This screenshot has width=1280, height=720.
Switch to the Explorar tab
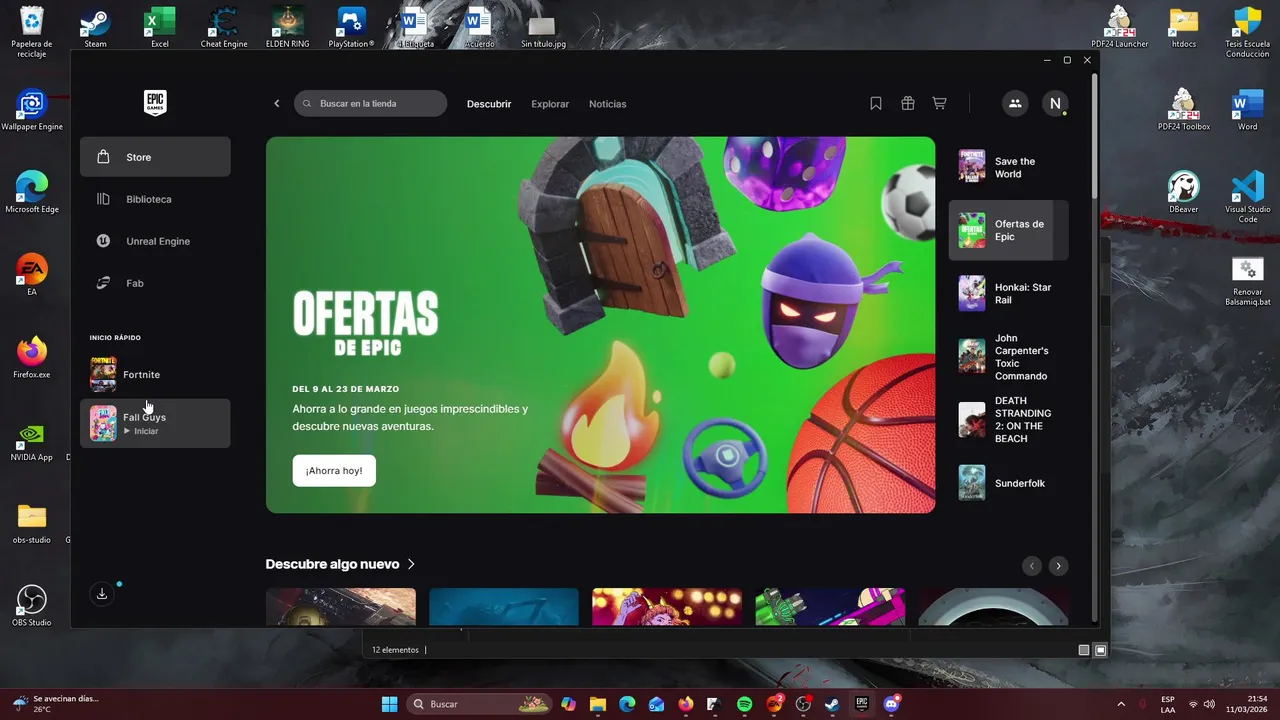(550, 104)
